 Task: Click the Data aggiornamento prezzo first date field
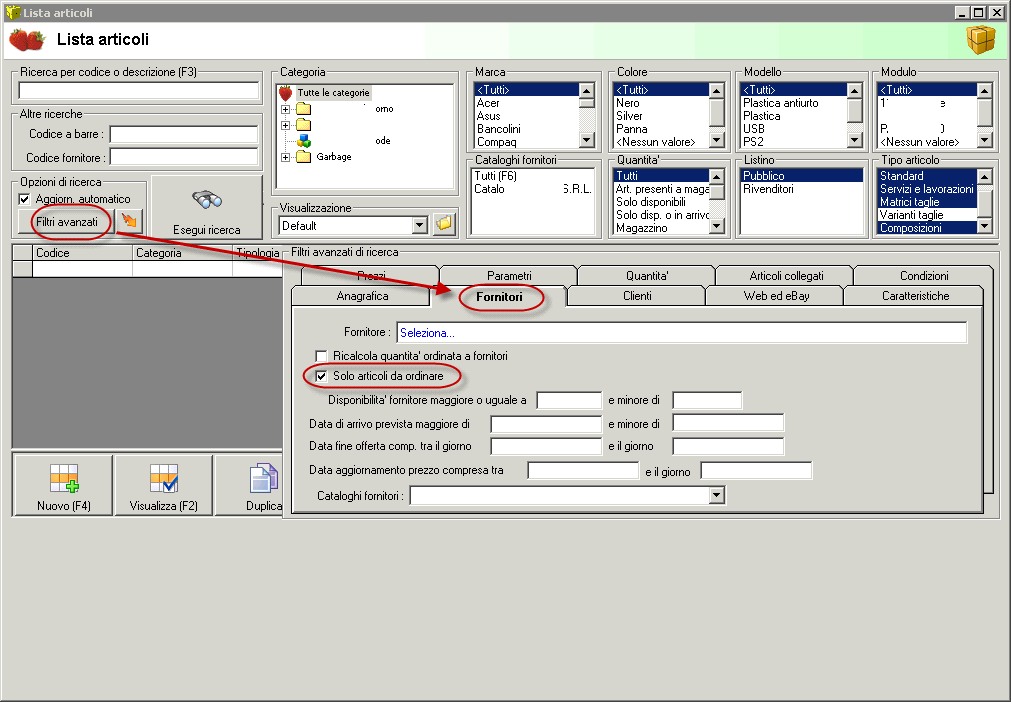coord(583,471)
